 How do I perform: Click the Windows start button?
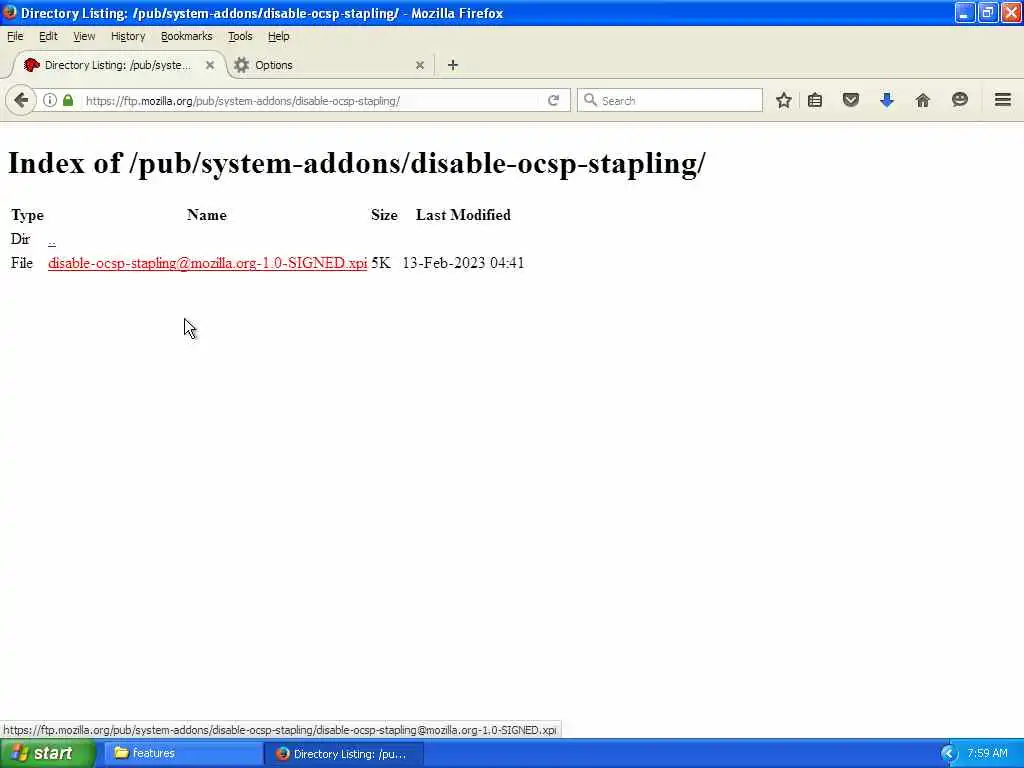pyautogui.click(x=48, y=754)
